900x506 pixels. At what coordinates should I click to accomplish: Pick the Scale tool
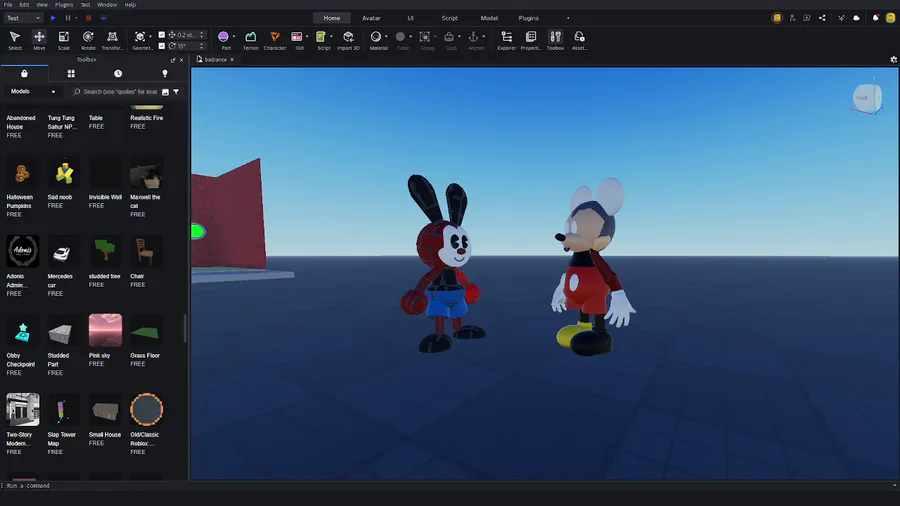click(x=64, y=40)
